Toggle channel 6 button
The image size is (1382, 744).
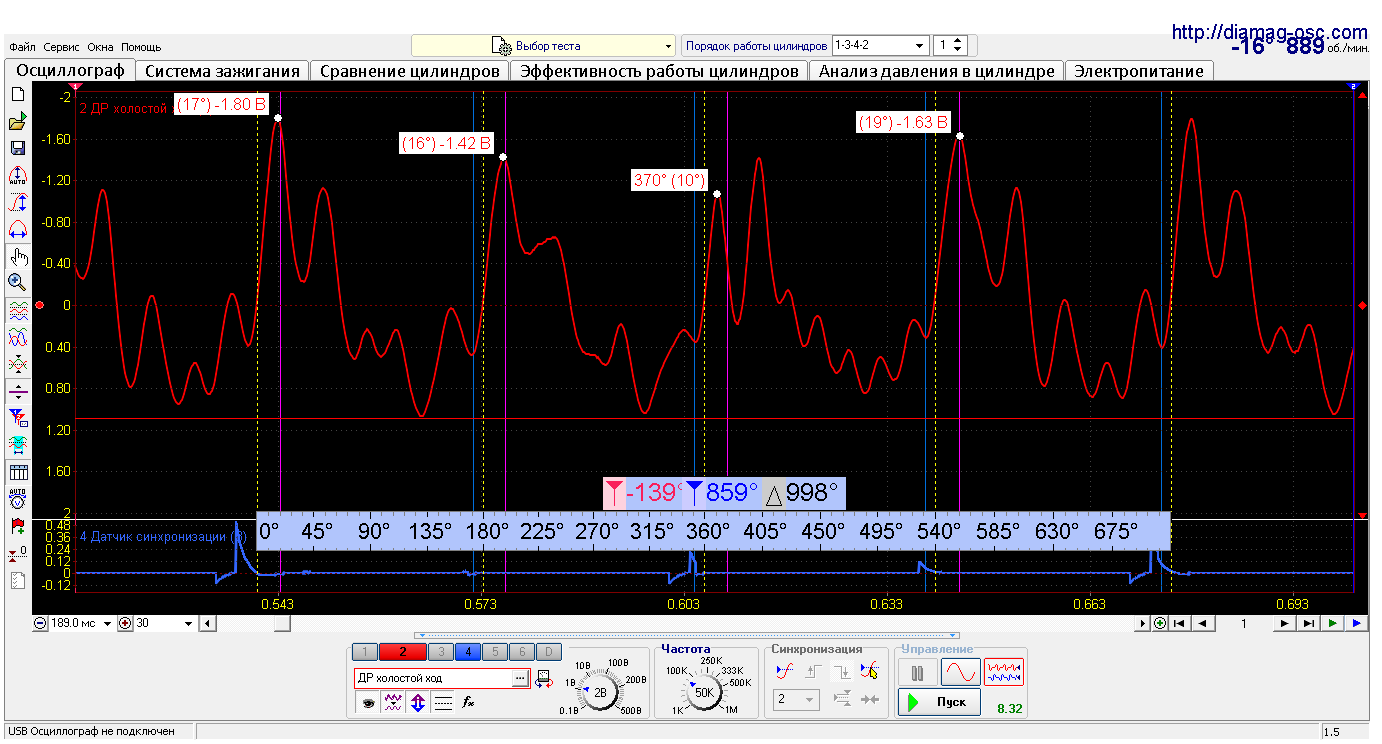[x=522, y=652]
